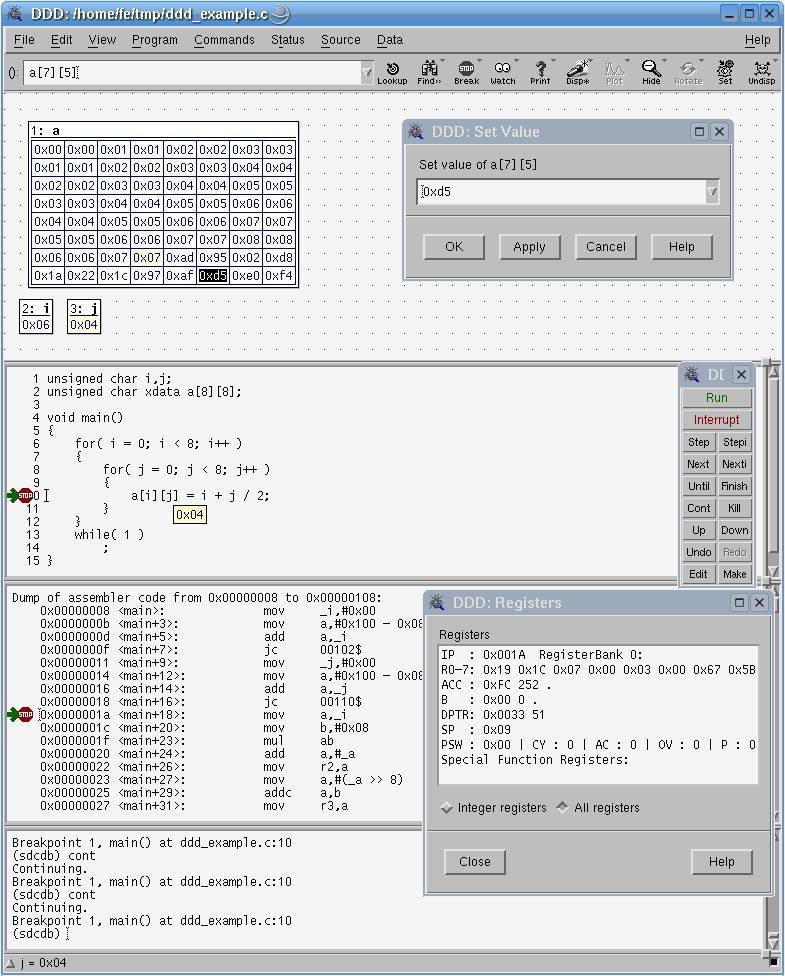Click the Finish button
Image resolution: width=785 pixels, height=976 pixels.
pyautogui.click(x=735, y=486)
